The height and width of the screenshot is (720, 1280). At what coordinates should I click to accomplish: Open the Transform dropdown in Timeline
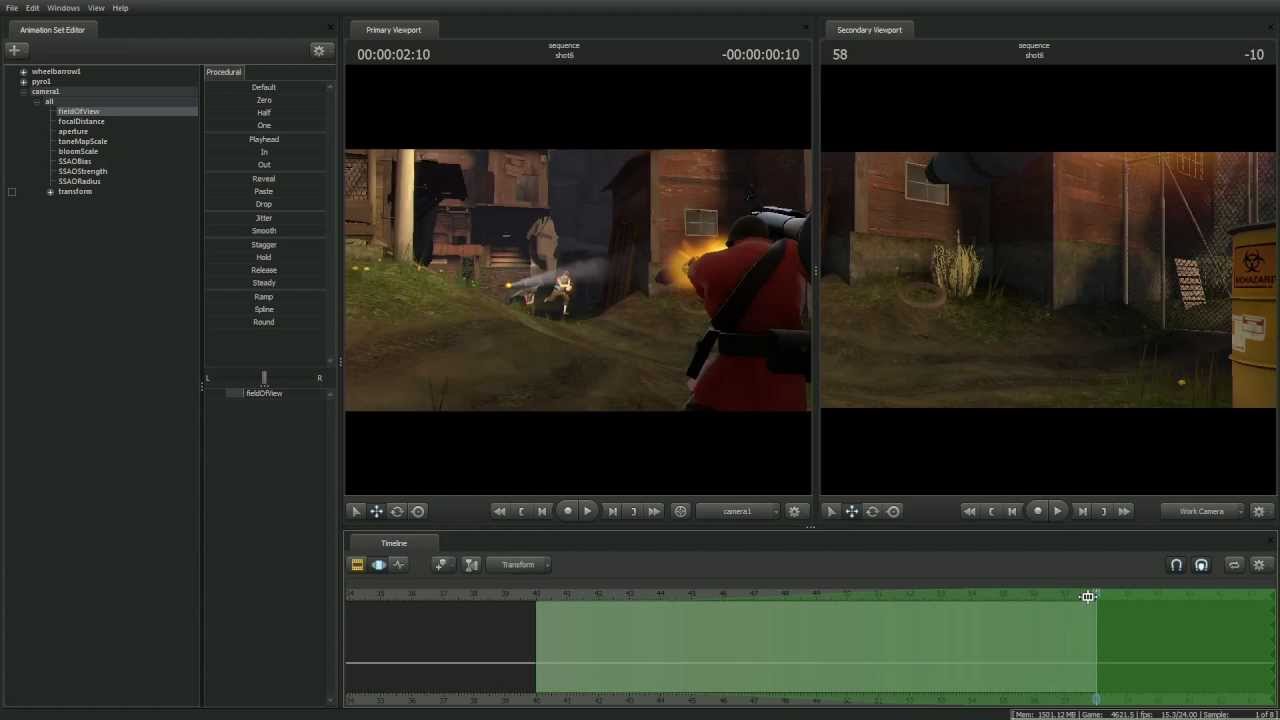pyautogui.click(x=519, y=565)
